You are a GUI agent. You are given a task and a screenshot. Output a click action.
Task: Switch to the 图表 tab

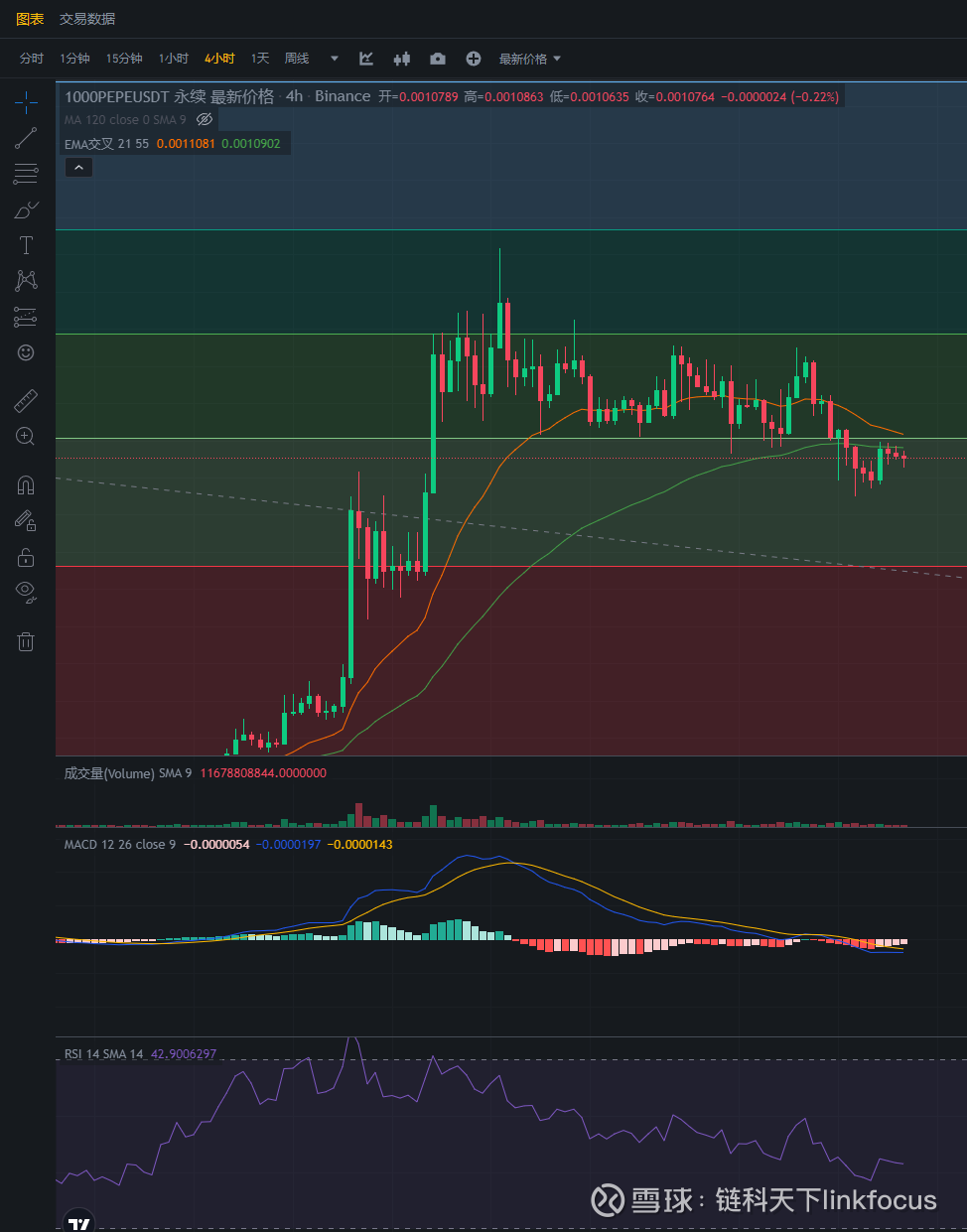30,19
